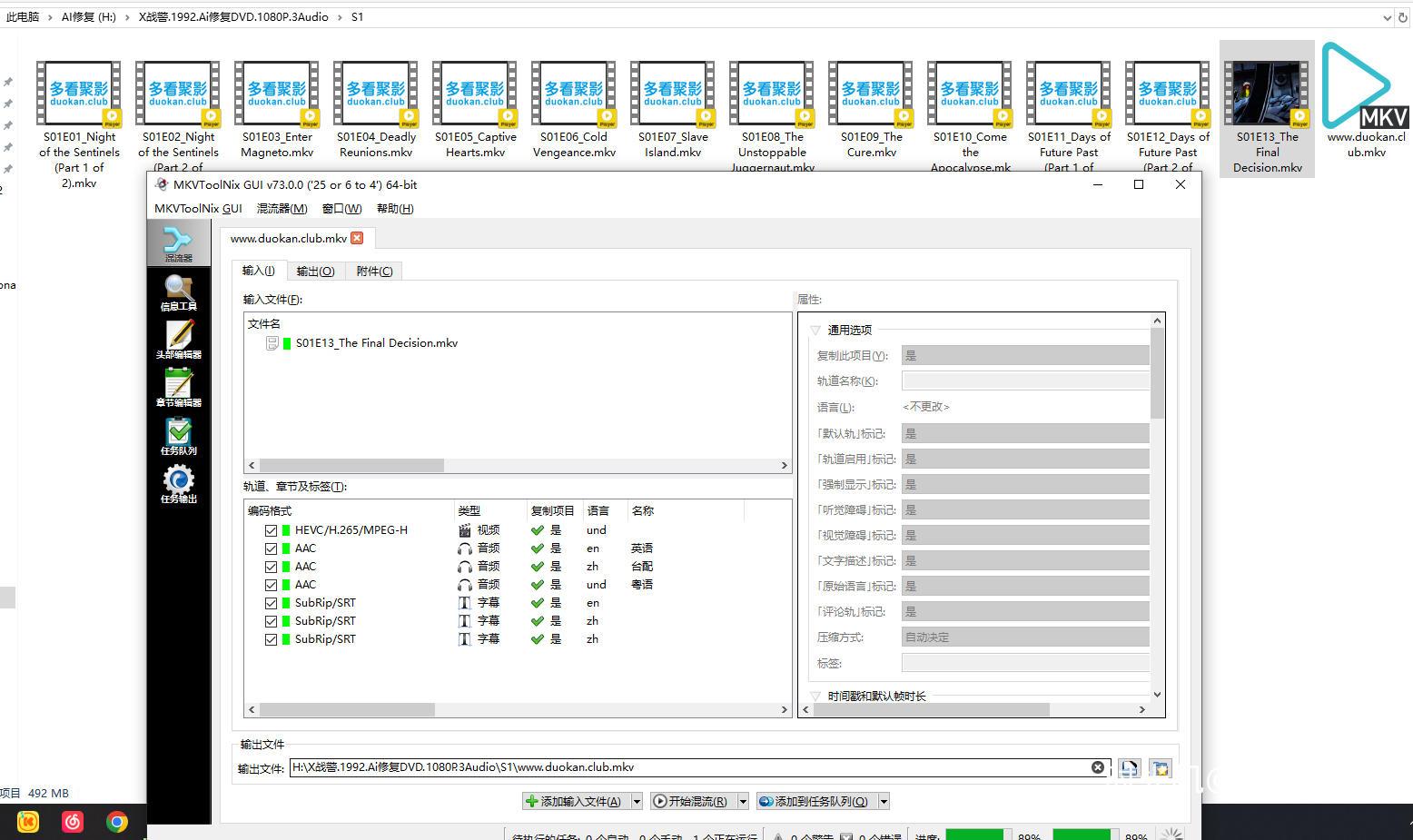Uncheck the AAC 粤语 audio track checkbox
Image resolution: width=1413 pixels, height=840 pixels.
tap(271, 585)
